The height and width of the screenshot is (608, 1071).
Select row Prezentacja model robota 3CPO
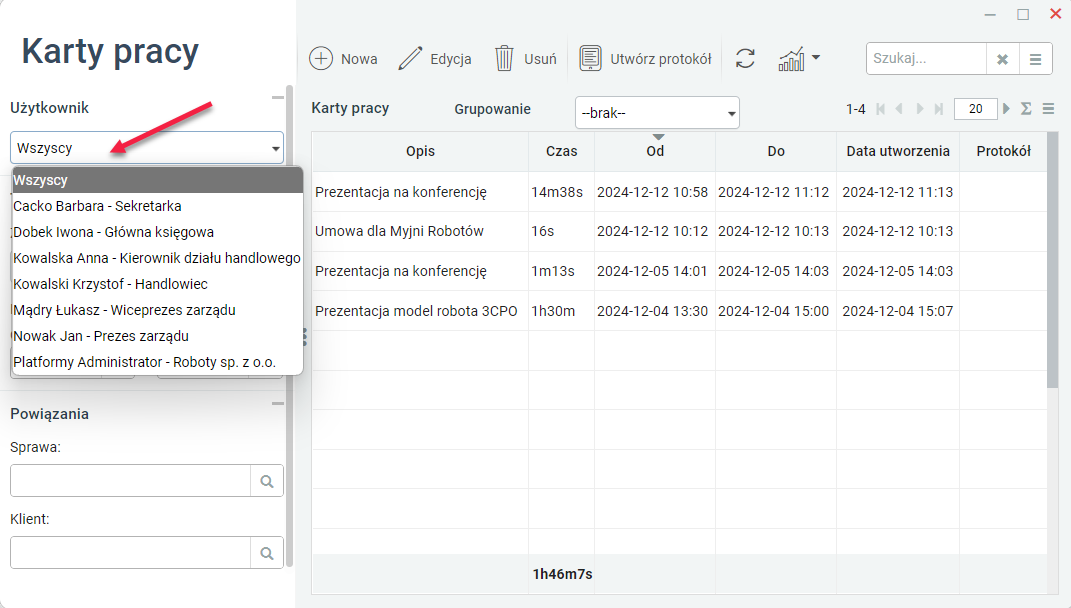679,312
